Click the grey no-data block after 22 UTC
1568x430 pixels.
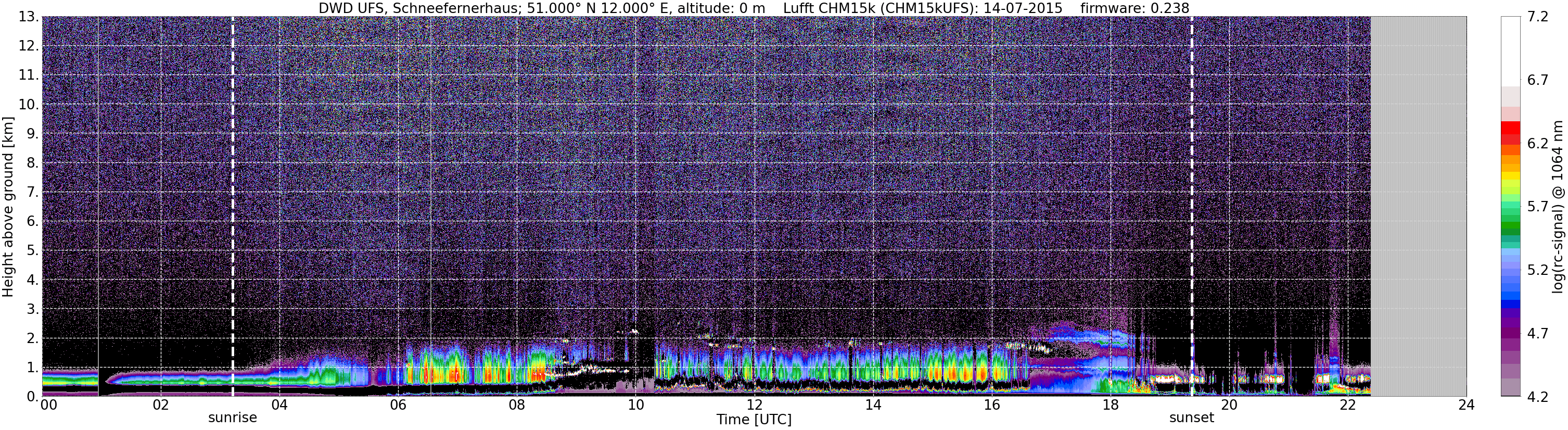pyautogui.click(x=1418, y=206)
